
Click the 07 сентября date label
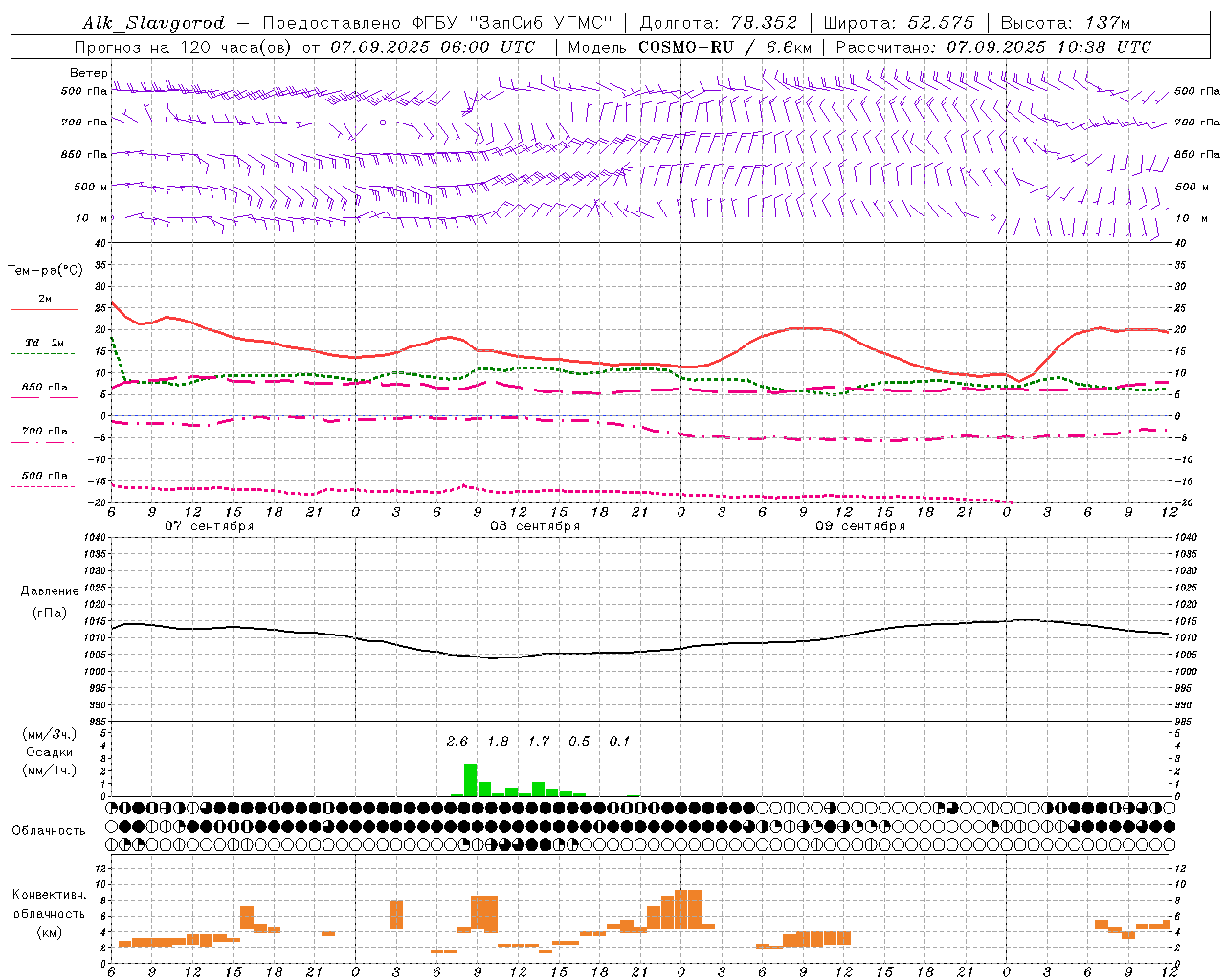[x=210, y=526]
